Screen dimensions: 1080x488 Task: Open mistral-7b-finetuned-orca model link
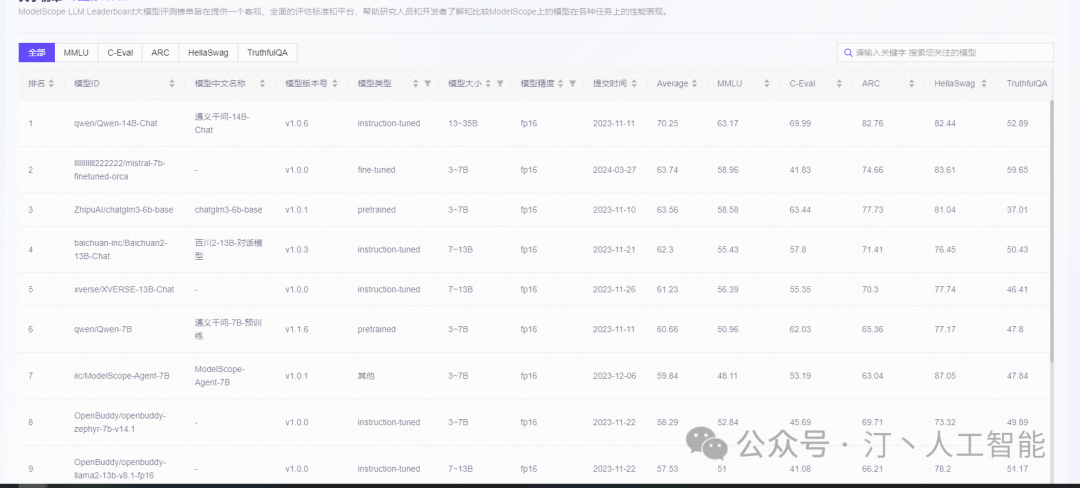(x=119, y=169)
